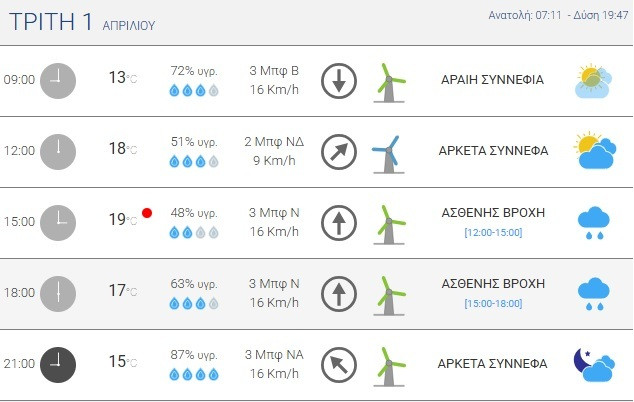
Task: Click the 09:00 clock icon
Action: 58,80
